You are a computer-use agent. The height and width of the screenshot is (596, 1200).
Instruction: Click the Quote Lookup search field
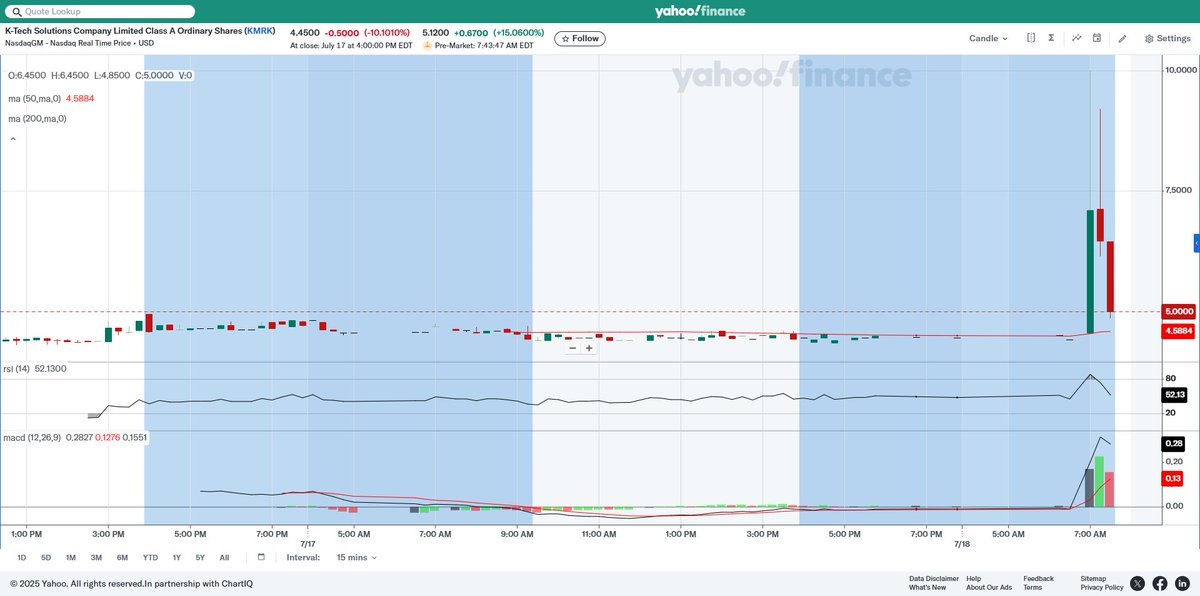click(x=100, y=12)
